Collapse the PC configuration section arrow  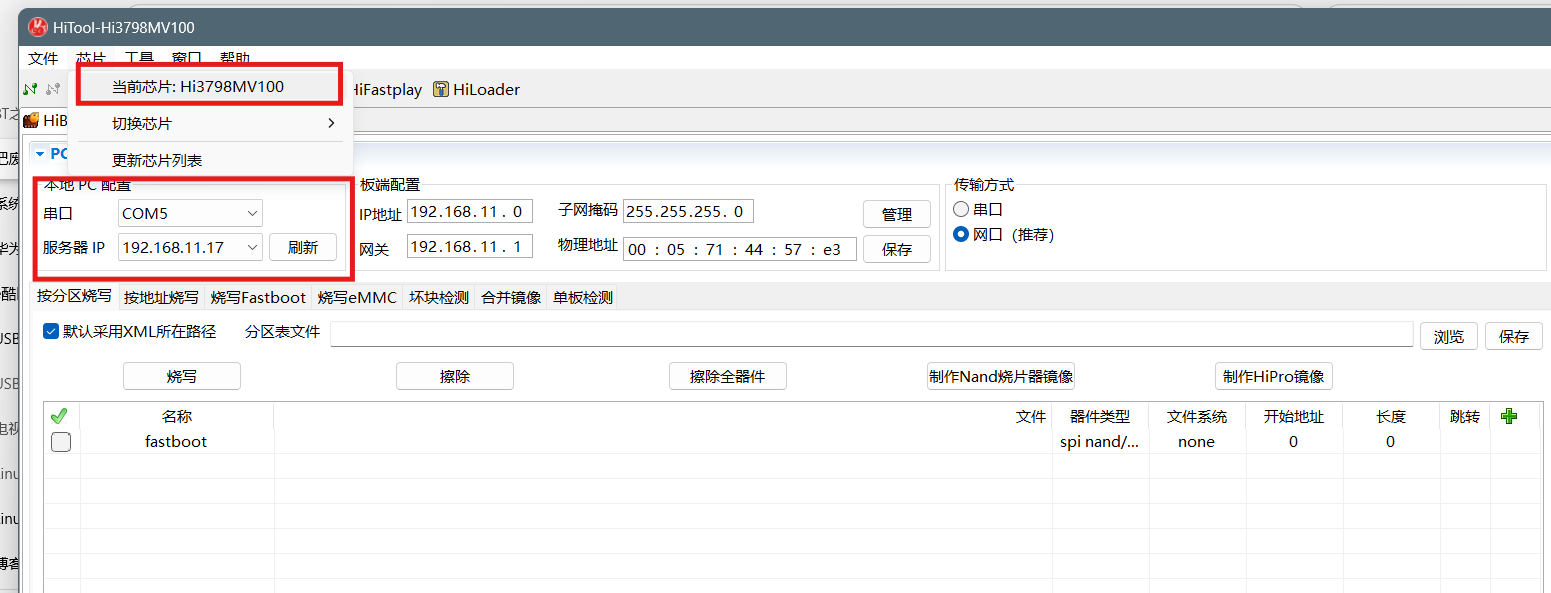tap(40, 154)
